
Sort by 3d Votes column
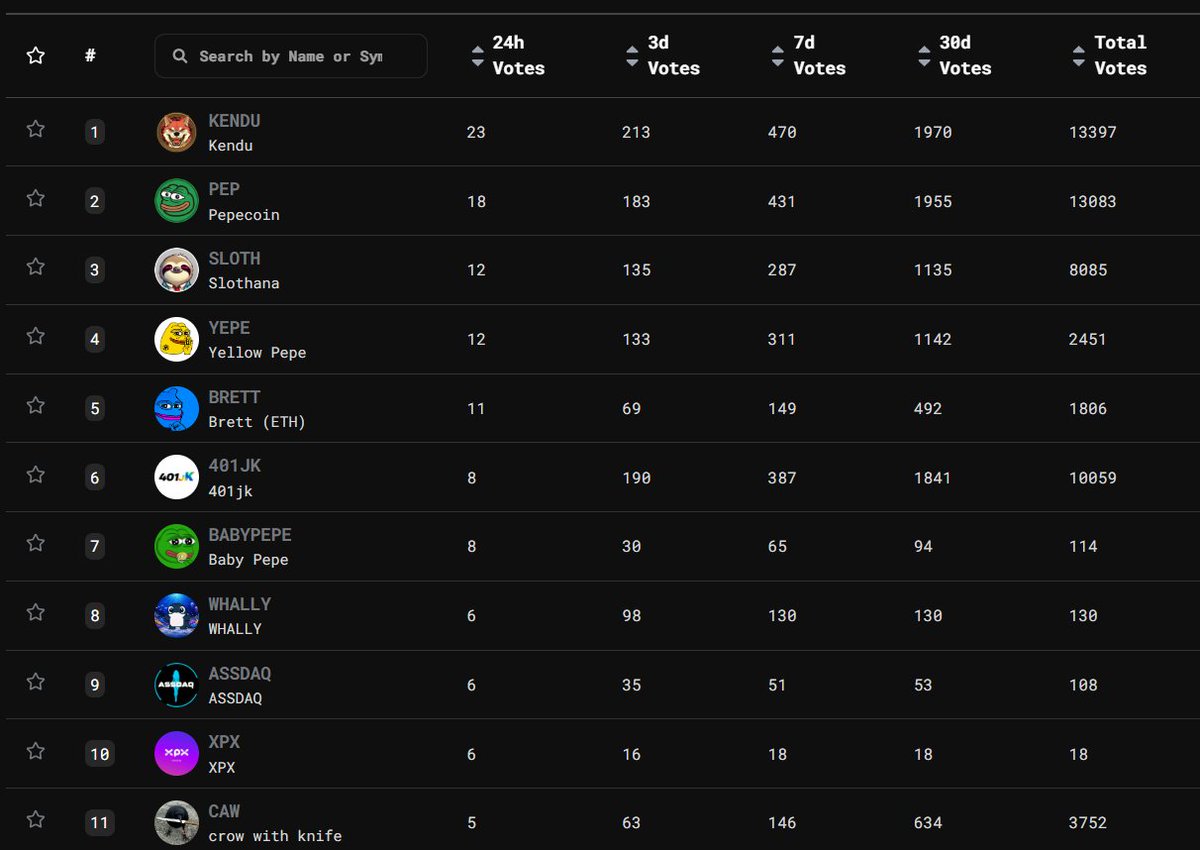pyautogui.click(x=663, y=56)
